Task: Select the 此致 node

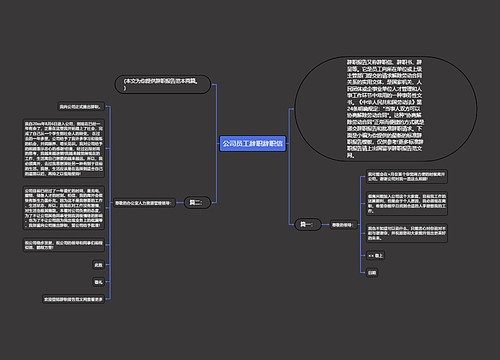Action: tap(98, 265)
